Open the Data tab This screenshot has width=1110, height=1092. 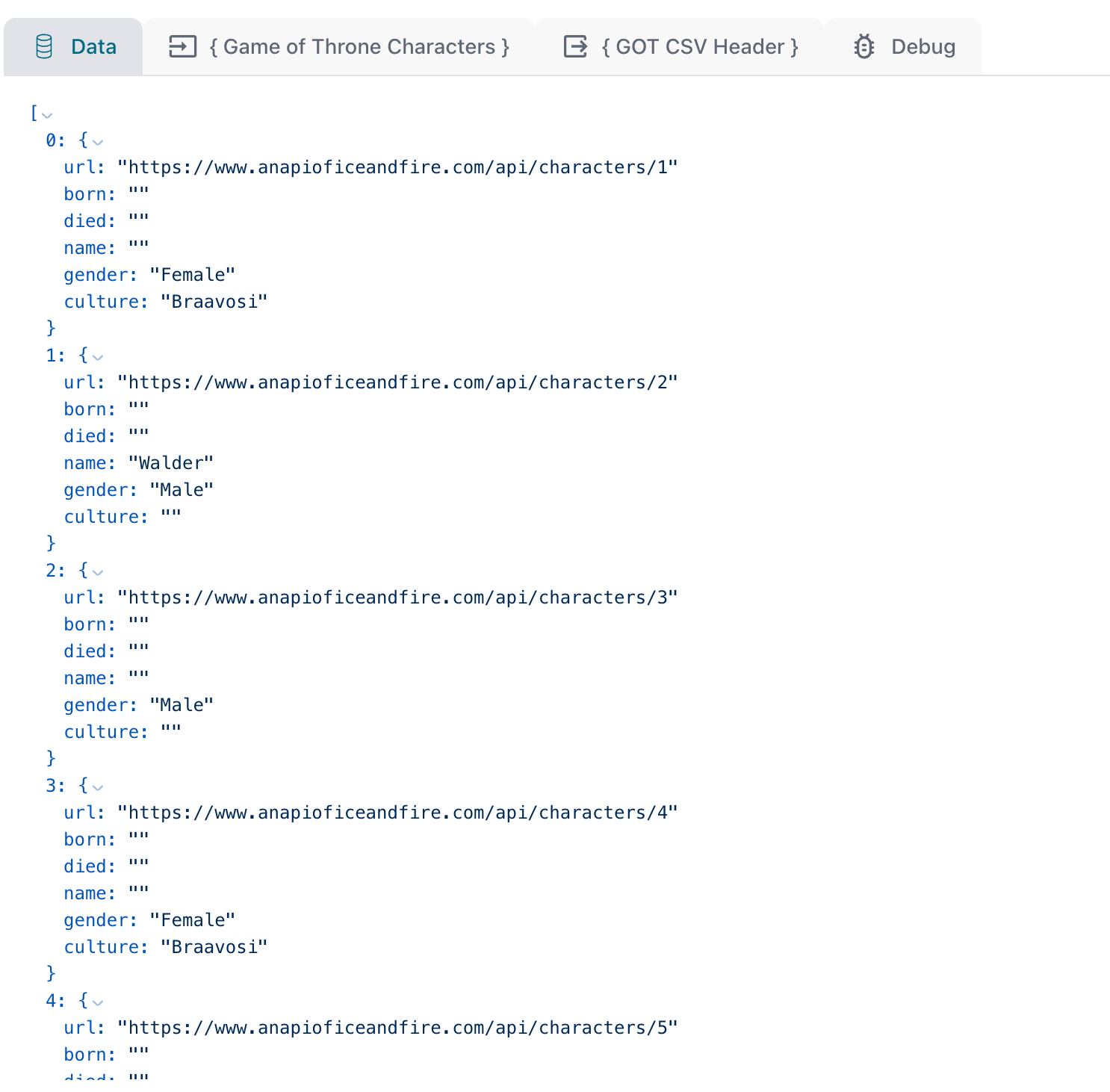coord(73,46)
